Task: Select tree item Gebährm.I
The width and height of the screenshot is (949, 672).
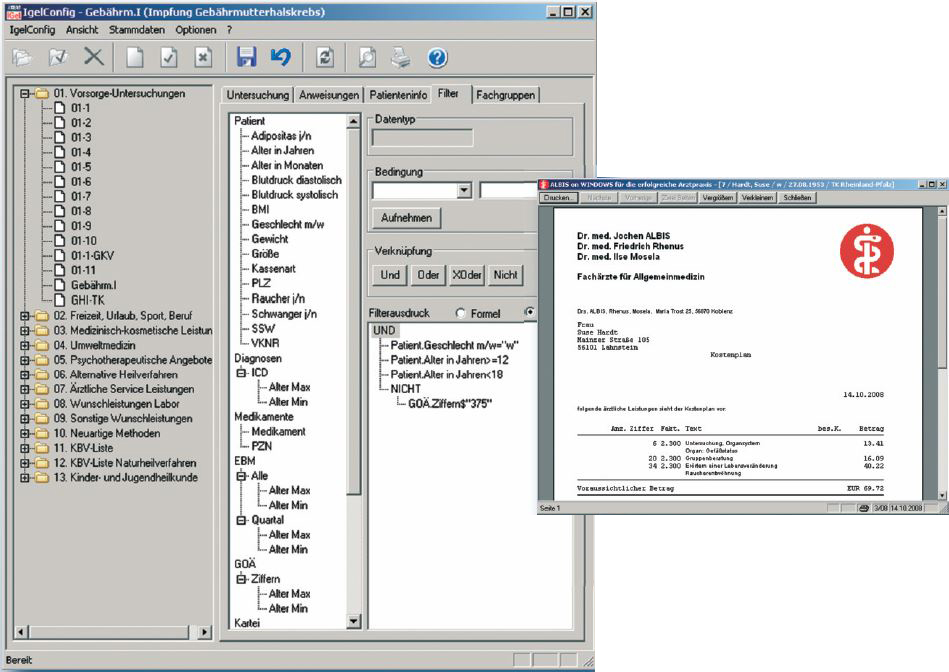Action: (93, 285)
